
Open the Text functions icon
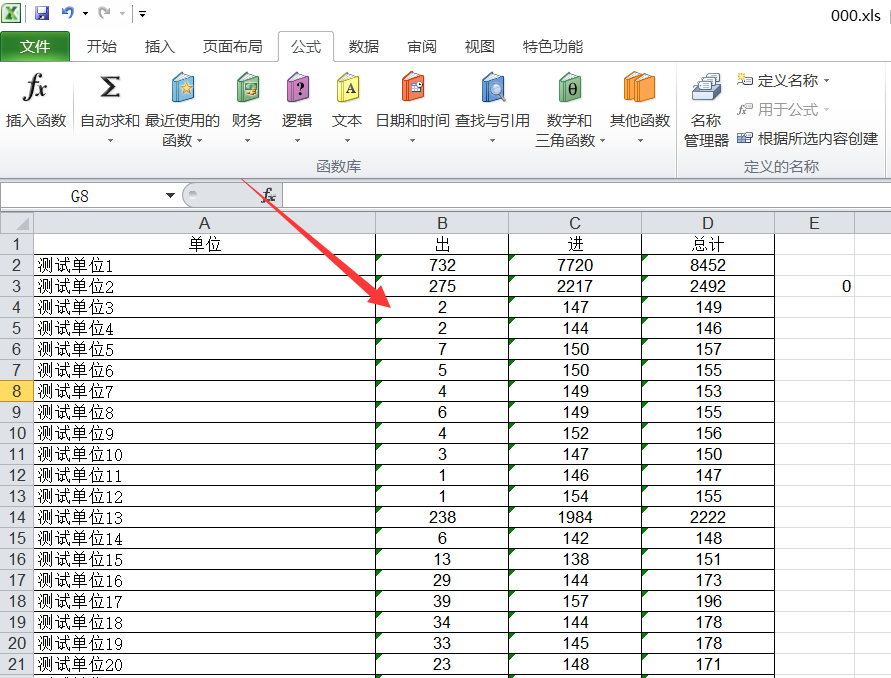pos(347,88)
